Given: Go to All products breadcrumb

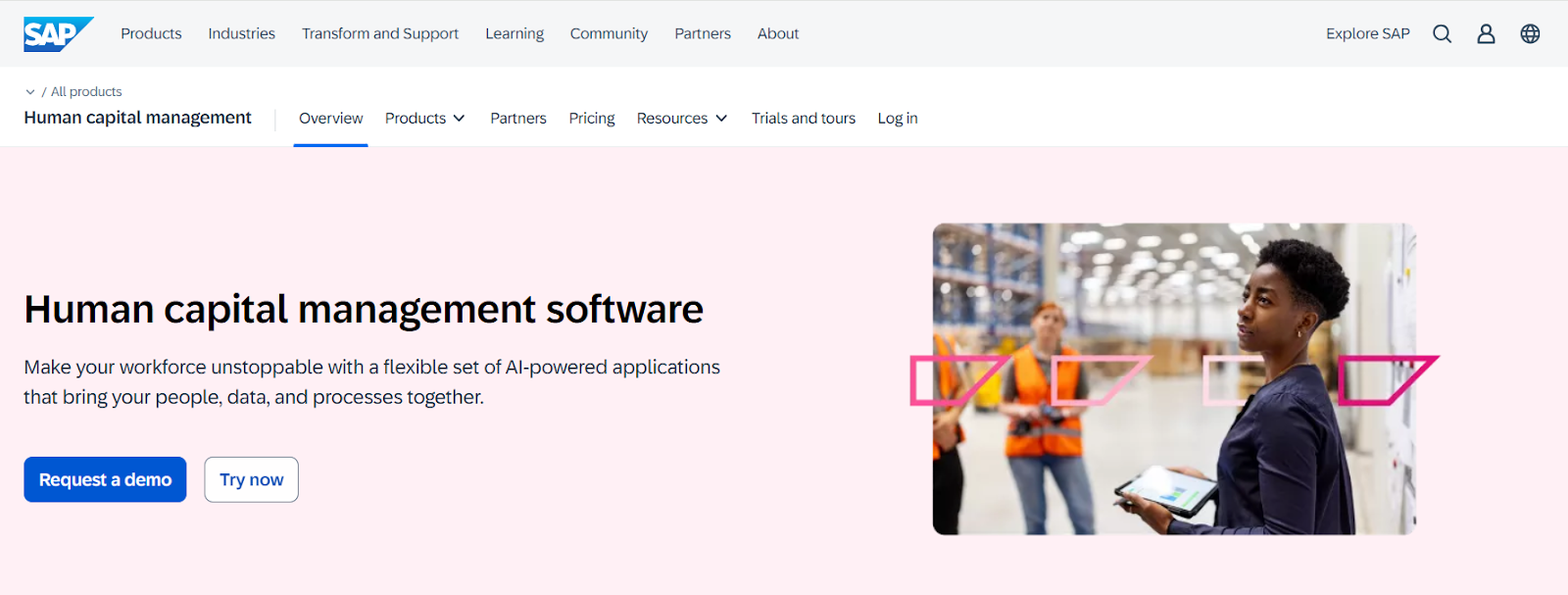Looking at the screenshot, I should pos(86,92).
